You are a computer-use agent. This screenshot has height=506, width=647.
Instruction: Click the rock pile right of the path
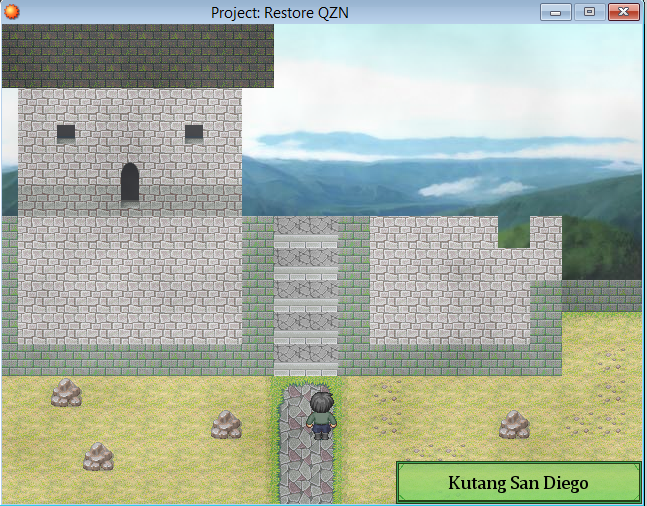514,424
